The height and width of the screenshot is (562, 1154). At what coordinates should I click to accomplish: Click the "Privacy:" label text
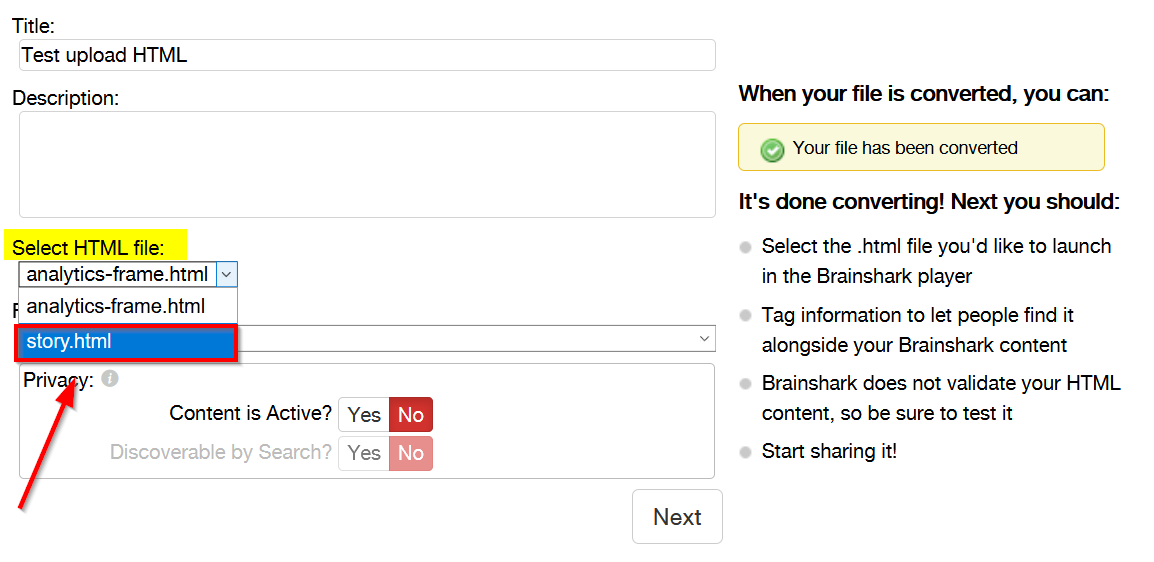58,380
